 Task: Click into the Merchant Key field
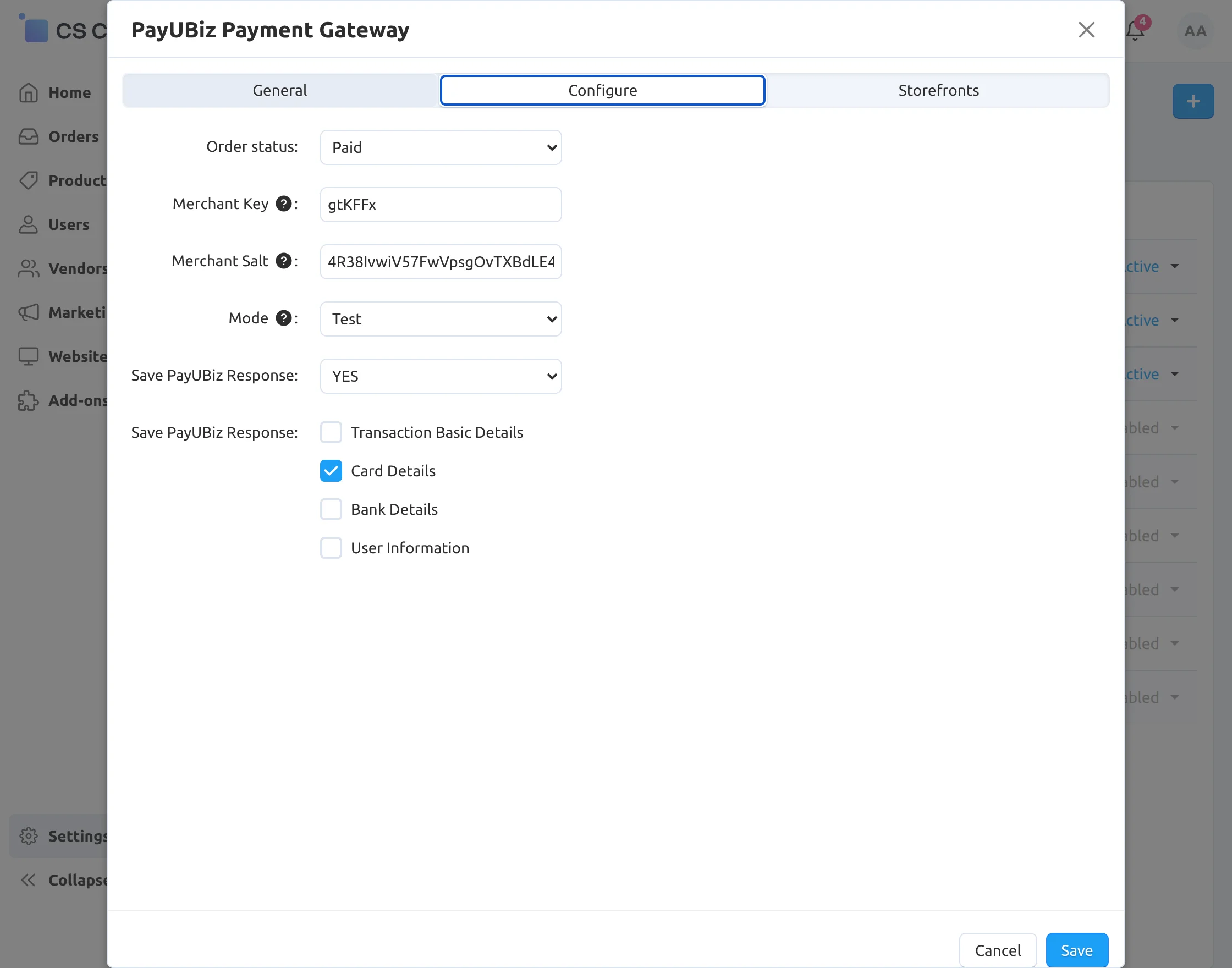pyautogui.click(x=441, y=205)
